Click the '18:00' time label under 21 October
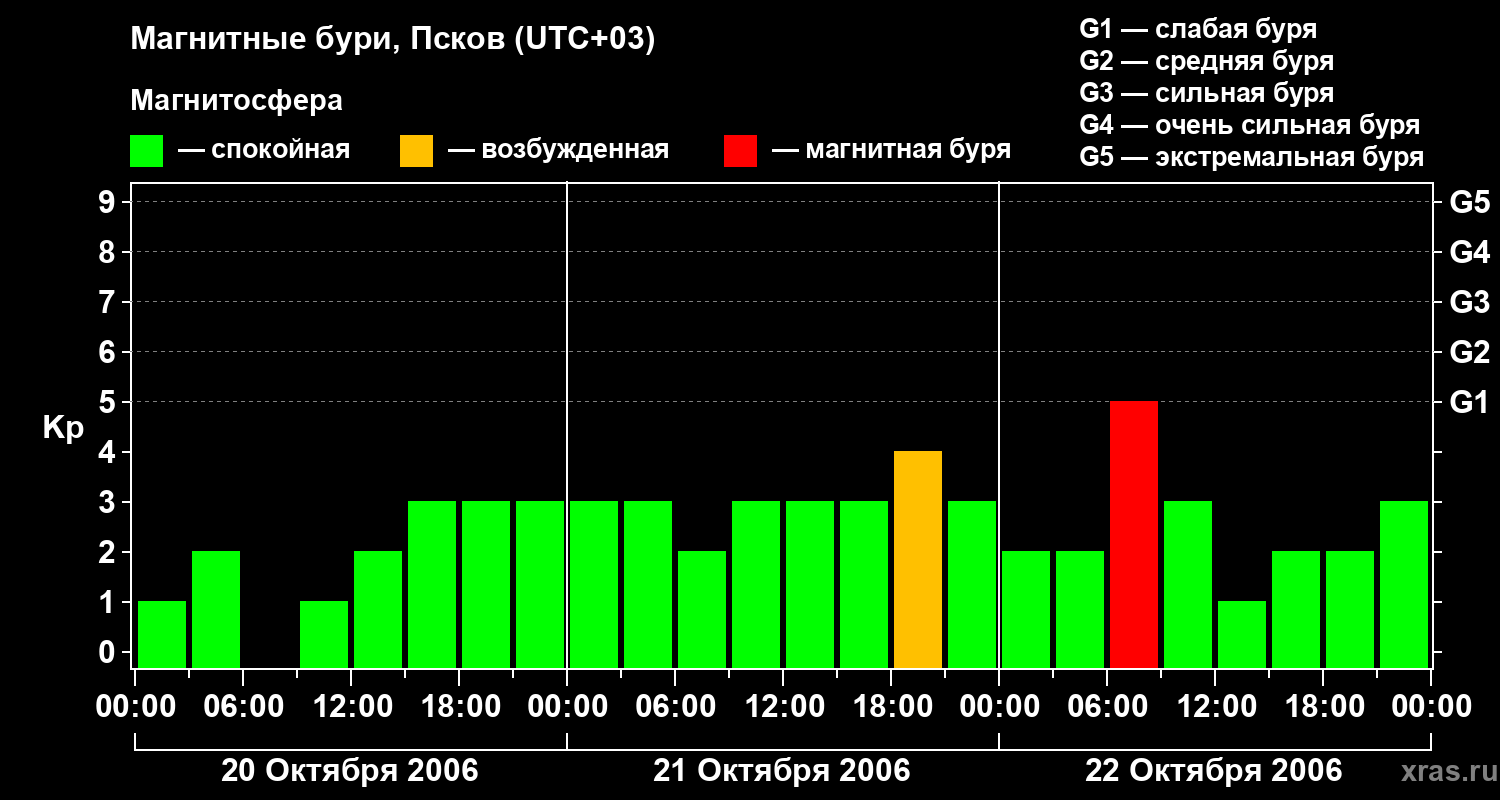The height and width of the screenshot is (800, 1500). click(891, 707)
